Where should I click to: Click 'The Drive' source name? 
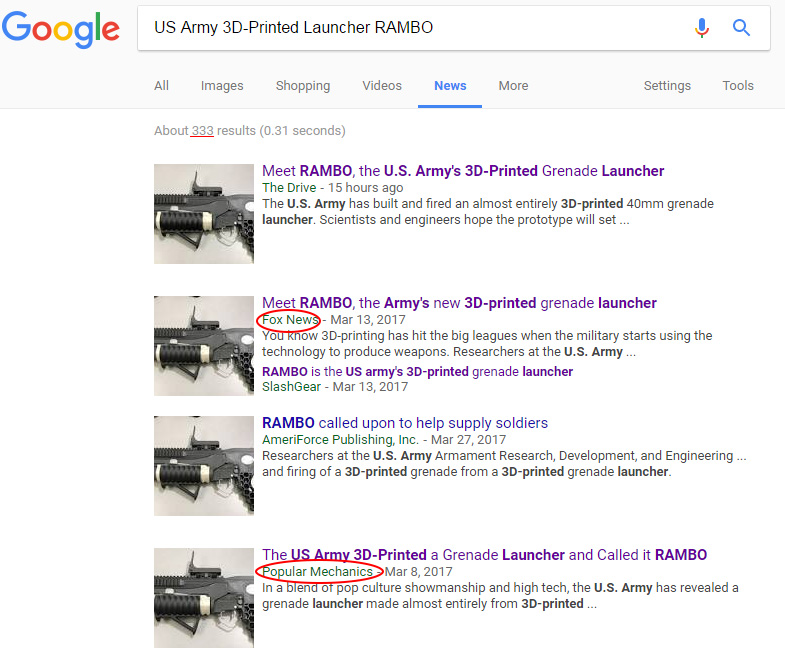point(289,188)
